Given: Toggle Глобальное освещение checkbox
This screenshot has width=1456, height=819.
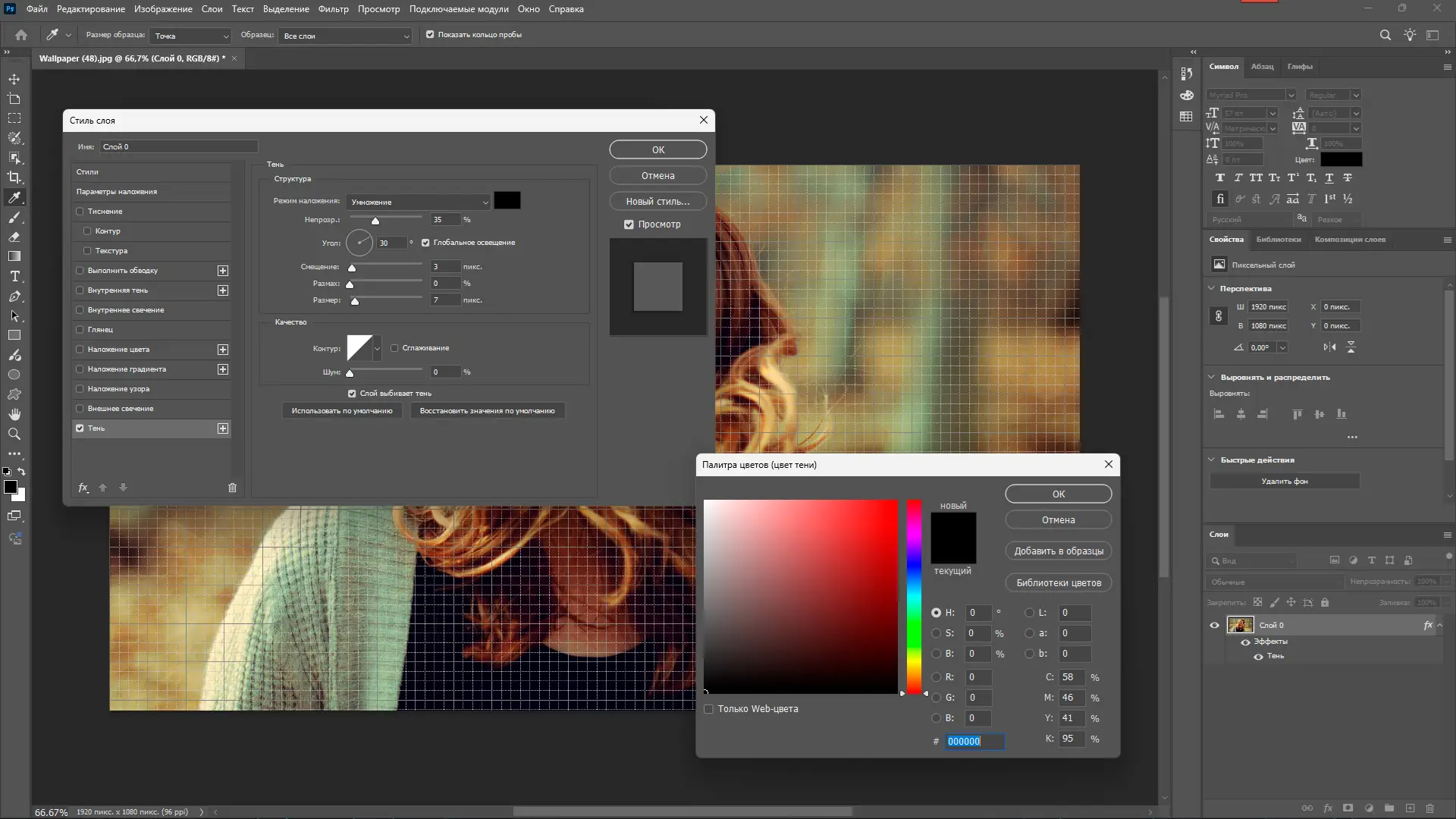Looking at the screenshot, I should (425, 243).
